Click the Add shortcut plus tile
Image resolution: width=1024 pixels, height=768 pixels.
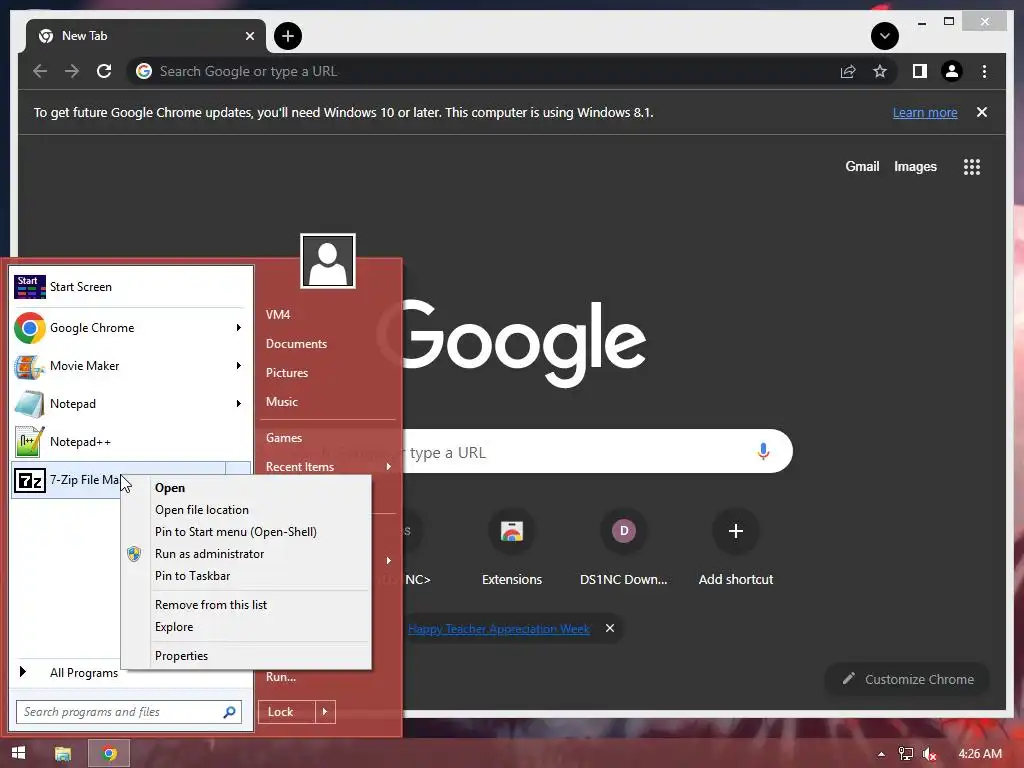coord(735,547)
